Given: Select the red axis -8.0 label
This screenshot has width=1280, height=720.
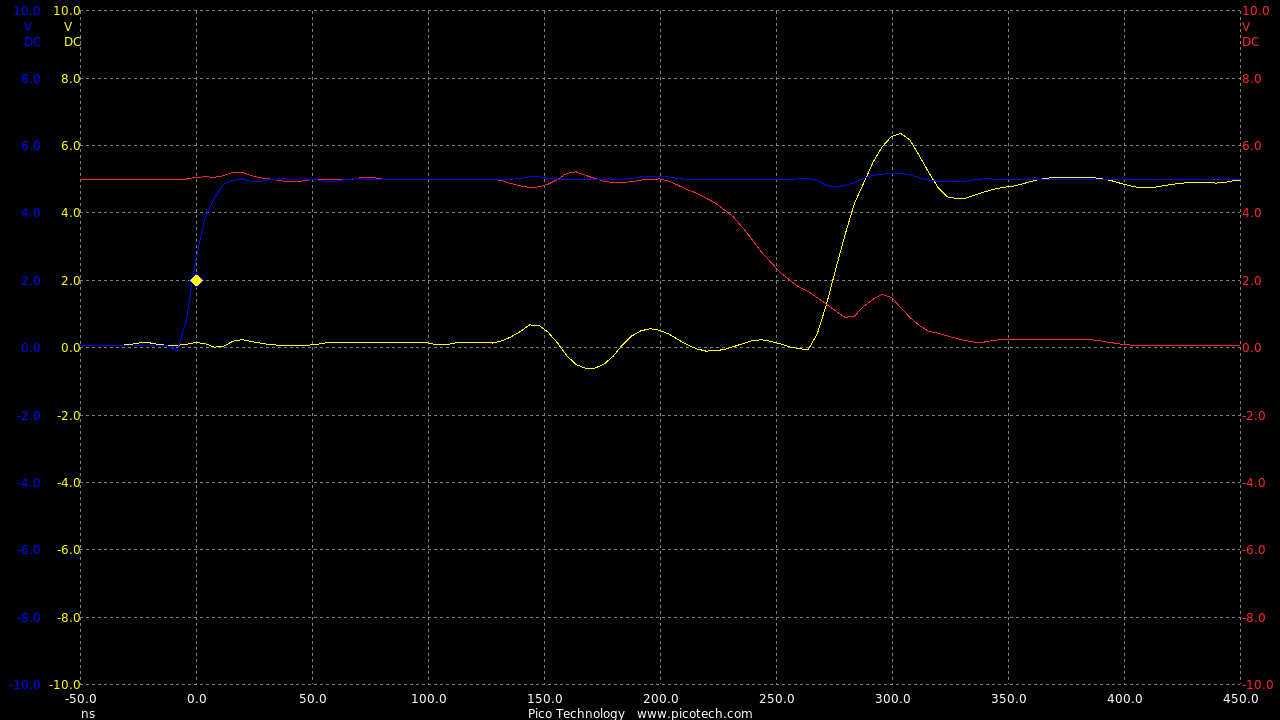Looking at the screenshot, I should coord(1252,618).
